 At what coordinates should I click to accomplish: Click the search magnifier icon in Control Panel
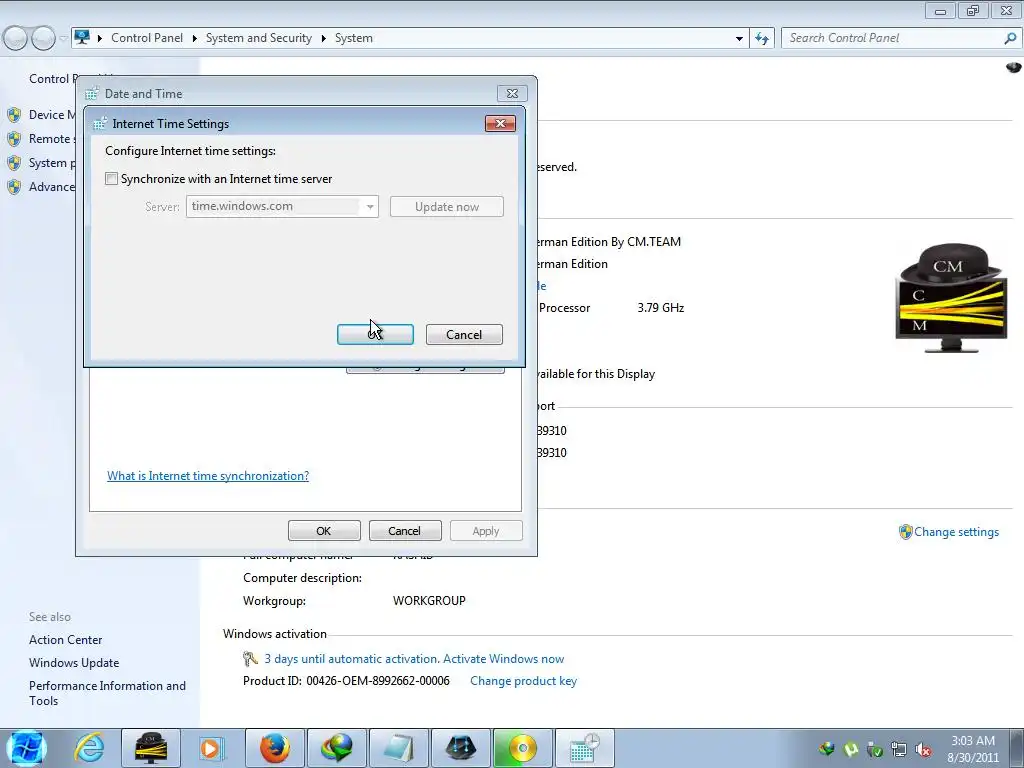pos(1010,38)
